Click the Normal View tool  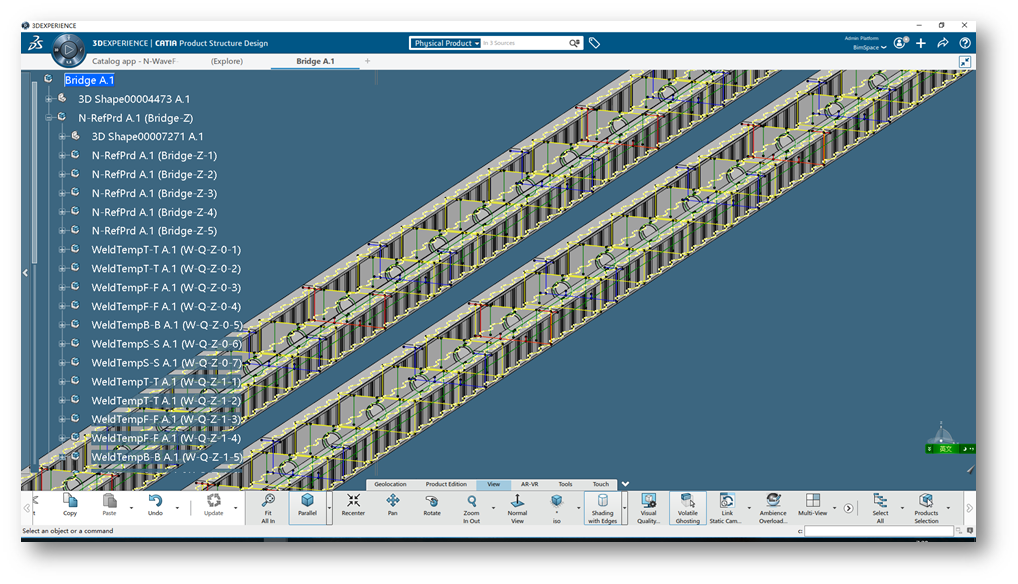[x=517, y=505]
